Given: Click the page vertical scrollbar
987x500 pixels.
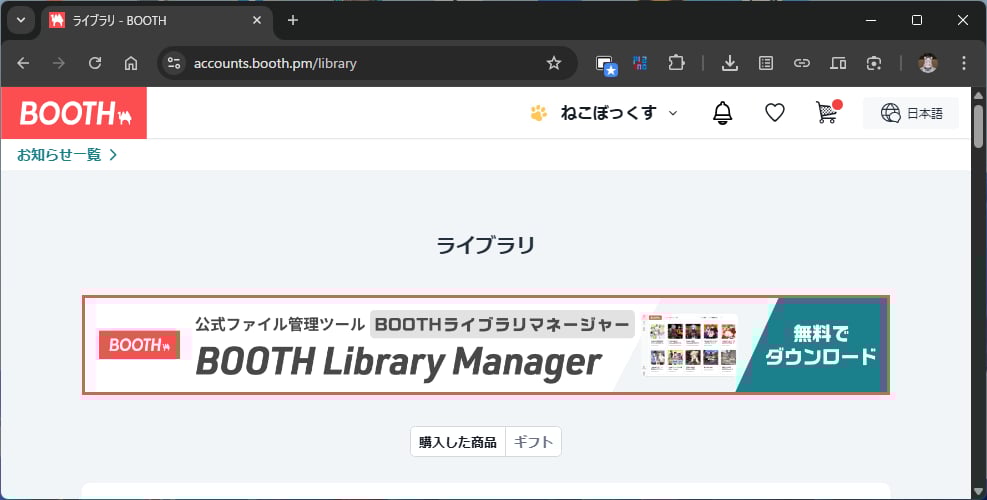Looking at the screenshot, I should tap(979, 300).
